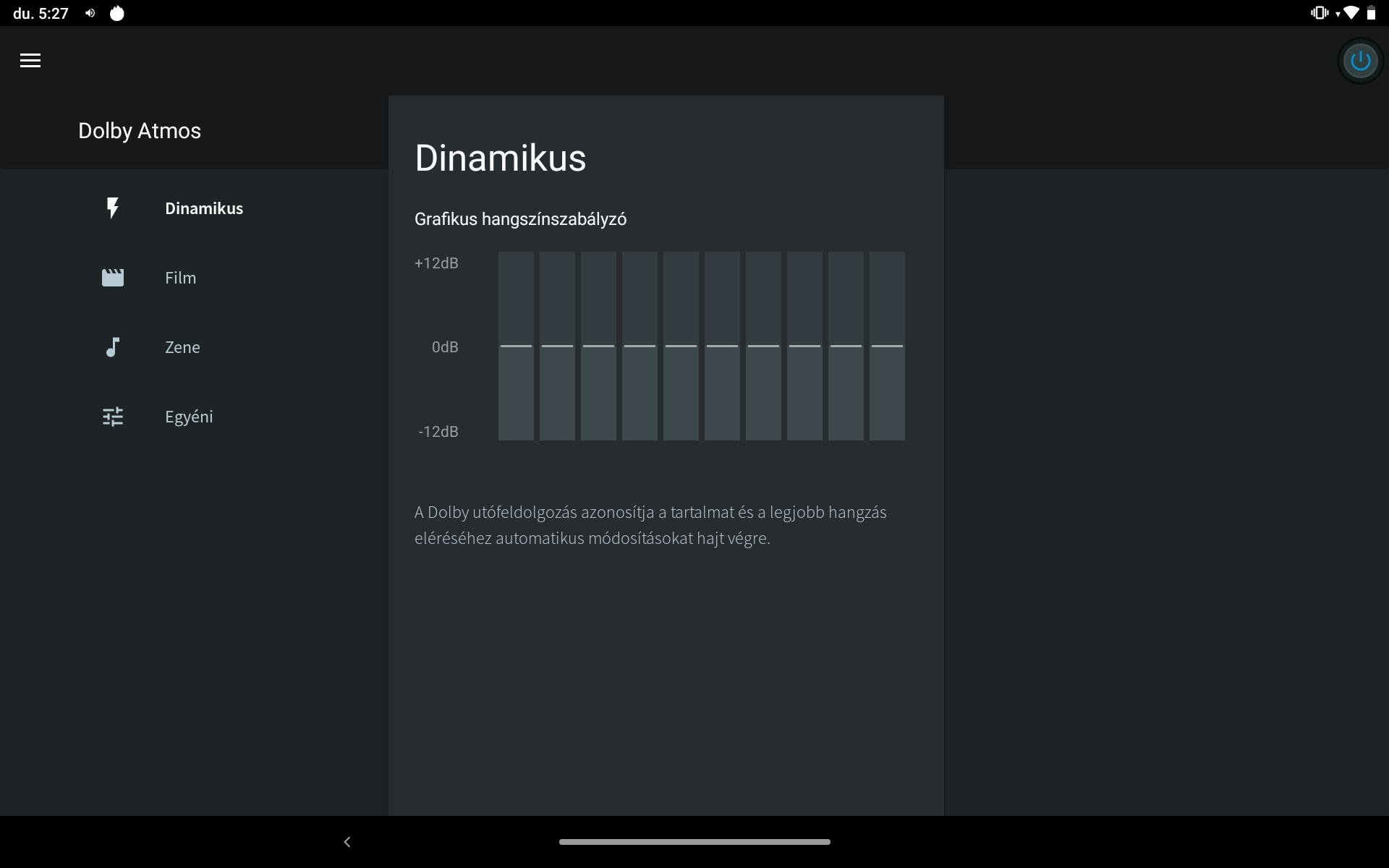Click the ninth equalizer band slider

point(846,346)
